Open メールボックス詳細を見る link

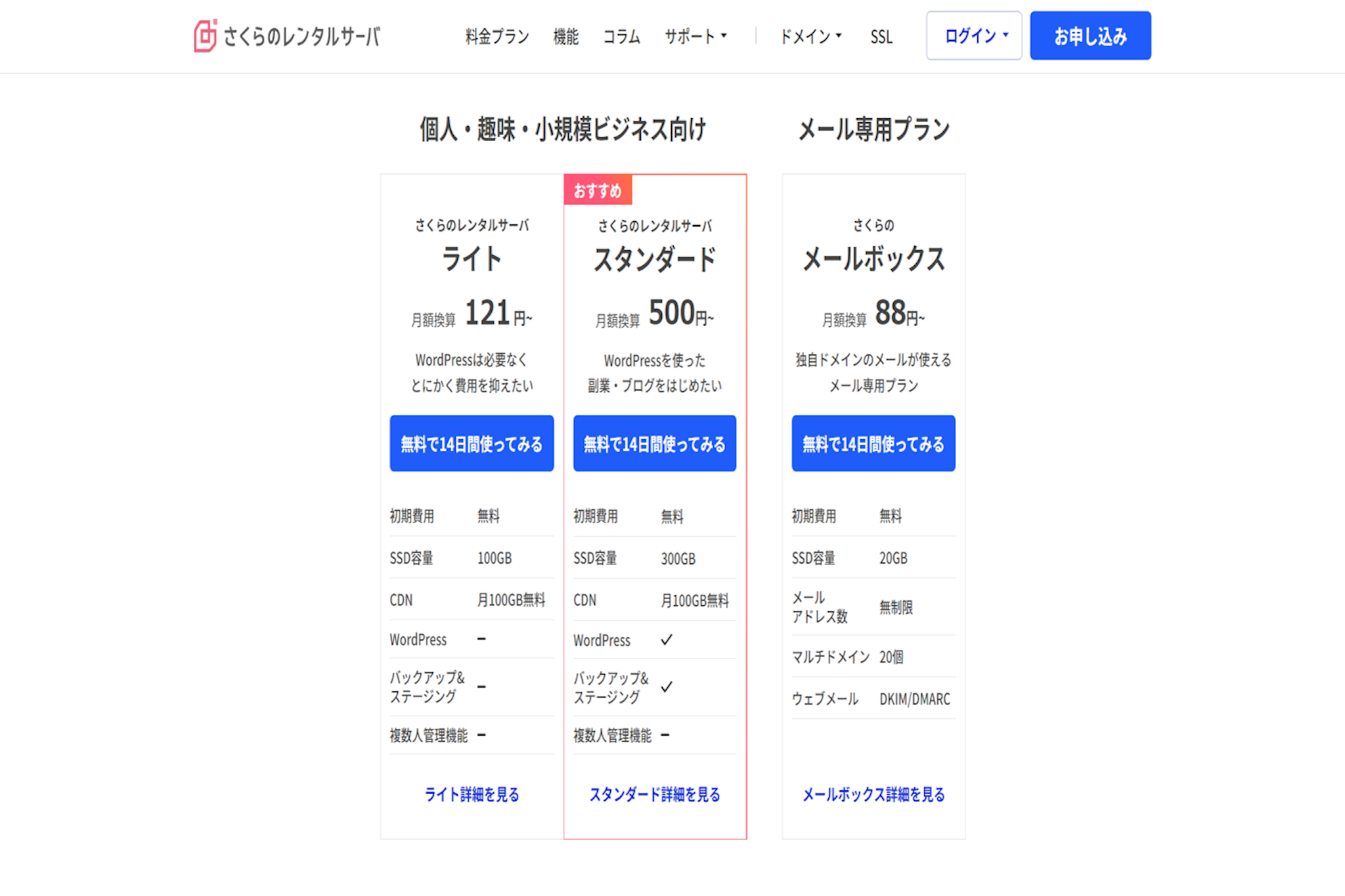point(873,795)
